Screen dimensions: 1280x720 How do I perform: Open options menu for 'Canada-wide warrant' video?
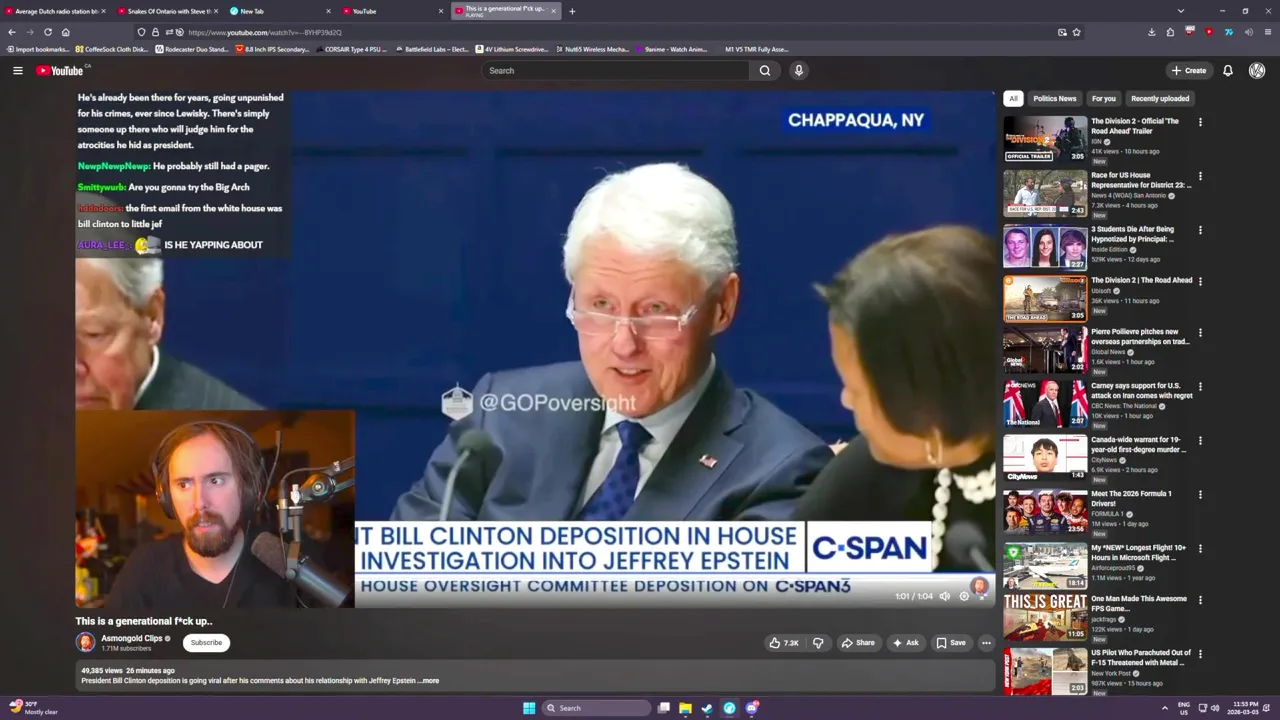pos(1200,441)
